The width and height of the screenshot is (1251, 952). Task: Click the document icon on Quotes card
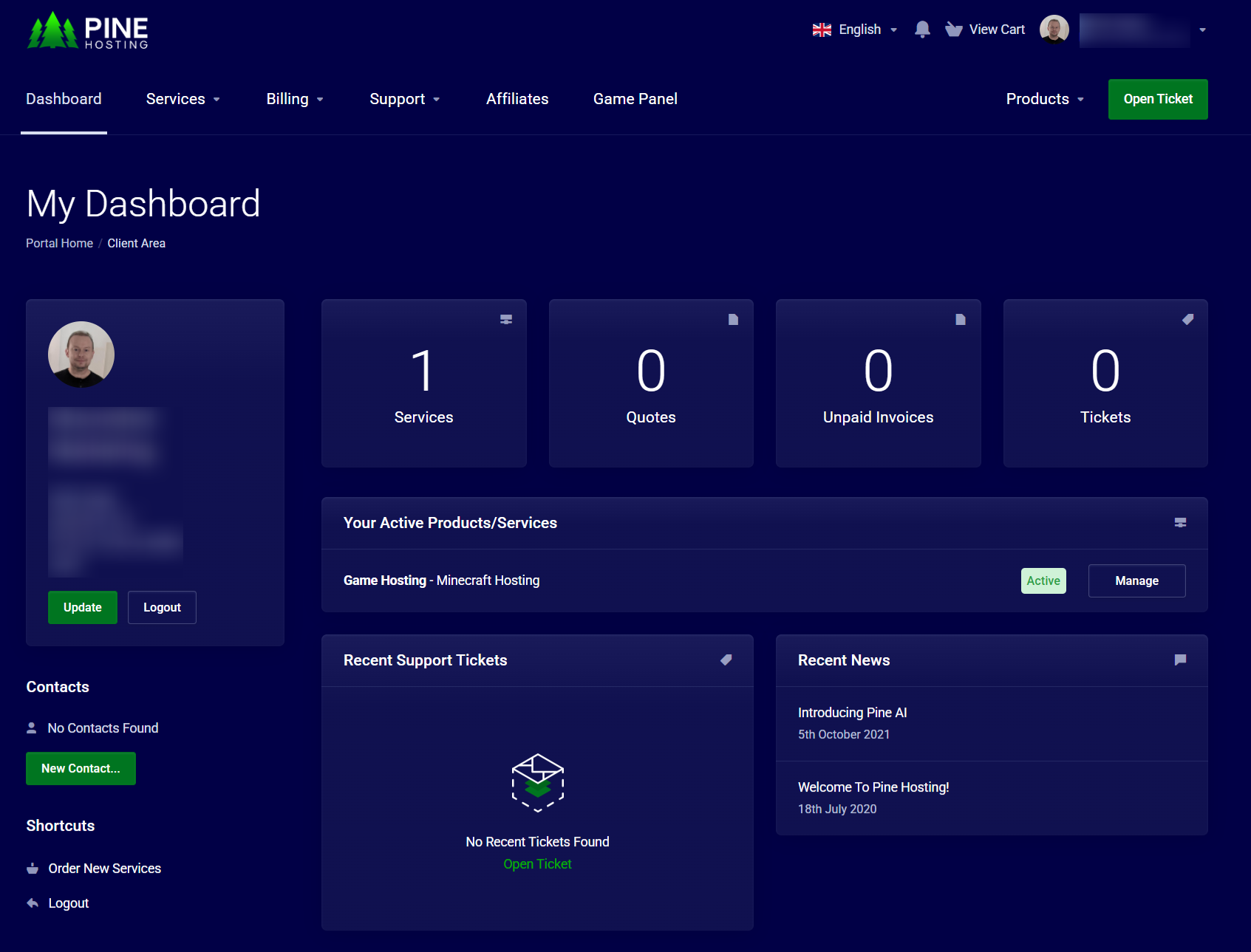pos(733,319)
